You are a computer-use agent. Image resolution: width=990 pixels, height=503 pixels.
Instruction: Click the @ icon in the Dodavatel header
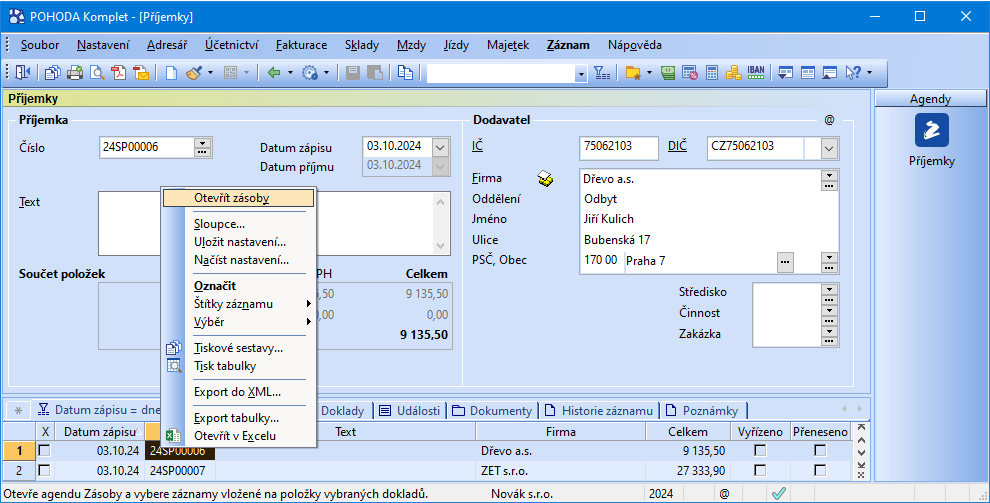click(829, 120)
